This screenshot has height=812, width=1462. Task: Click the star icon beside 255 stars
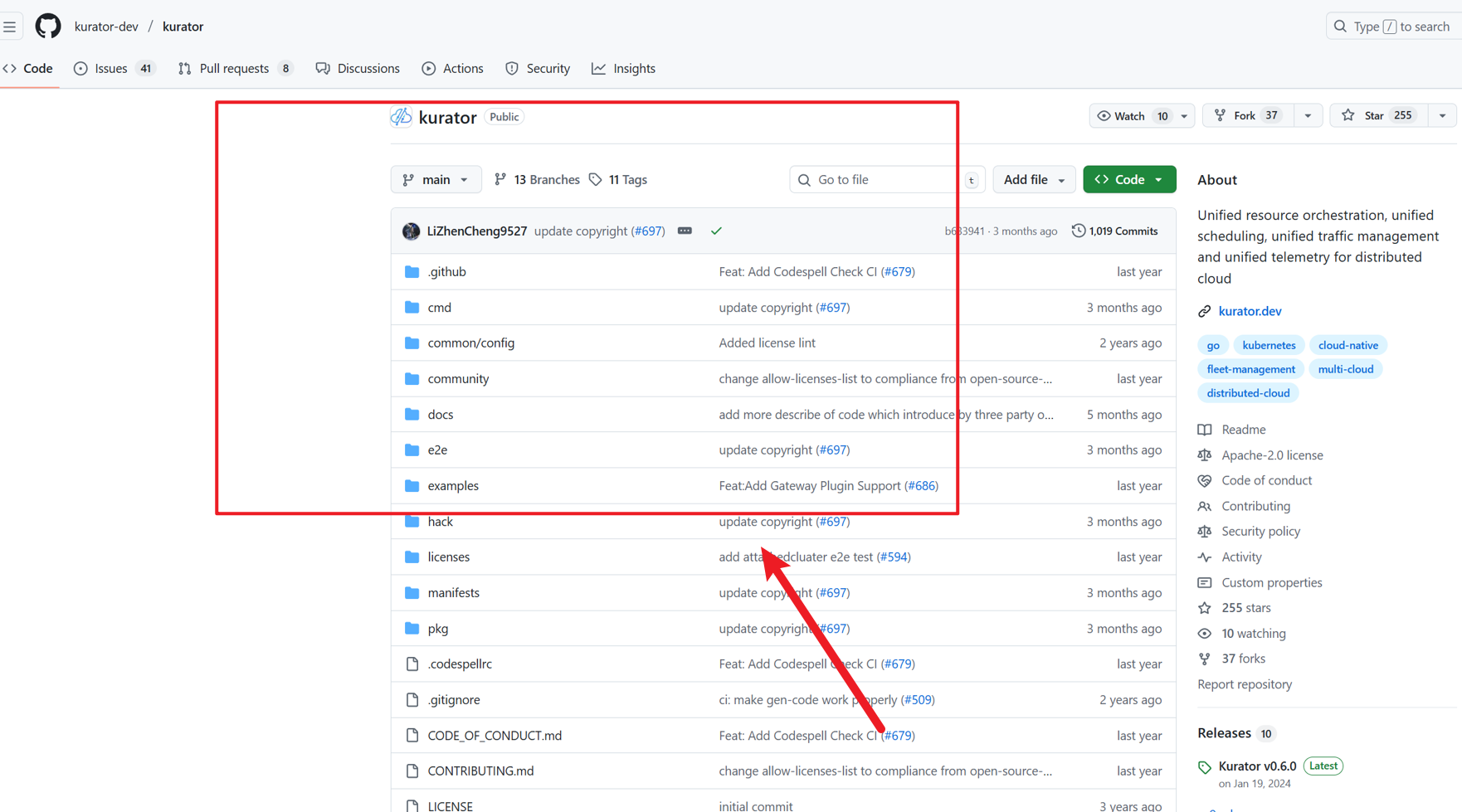click(1205, 608)
